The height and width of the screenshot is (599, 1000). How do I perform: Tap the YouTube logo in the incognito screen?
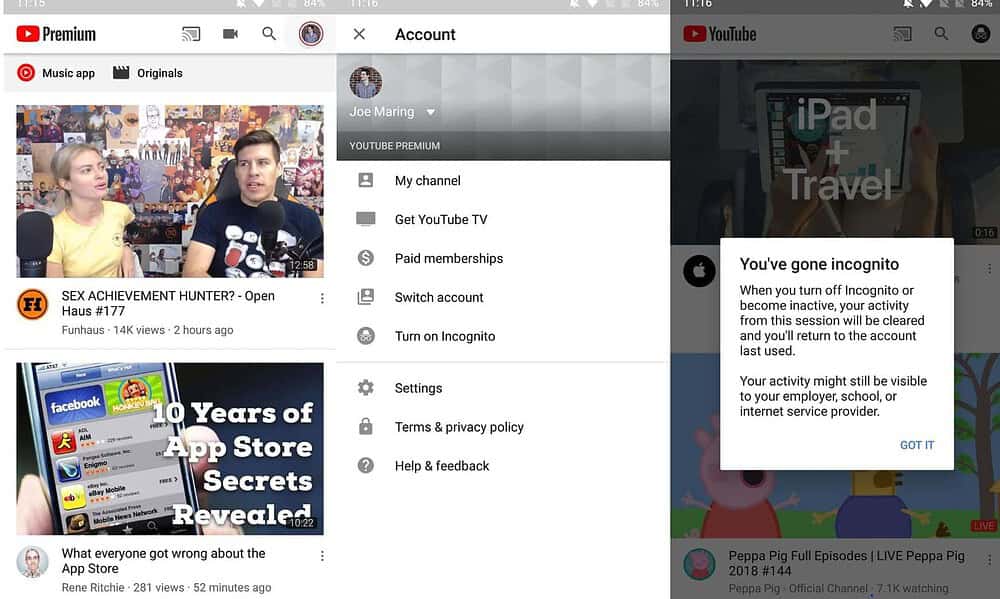pos(719,34)
